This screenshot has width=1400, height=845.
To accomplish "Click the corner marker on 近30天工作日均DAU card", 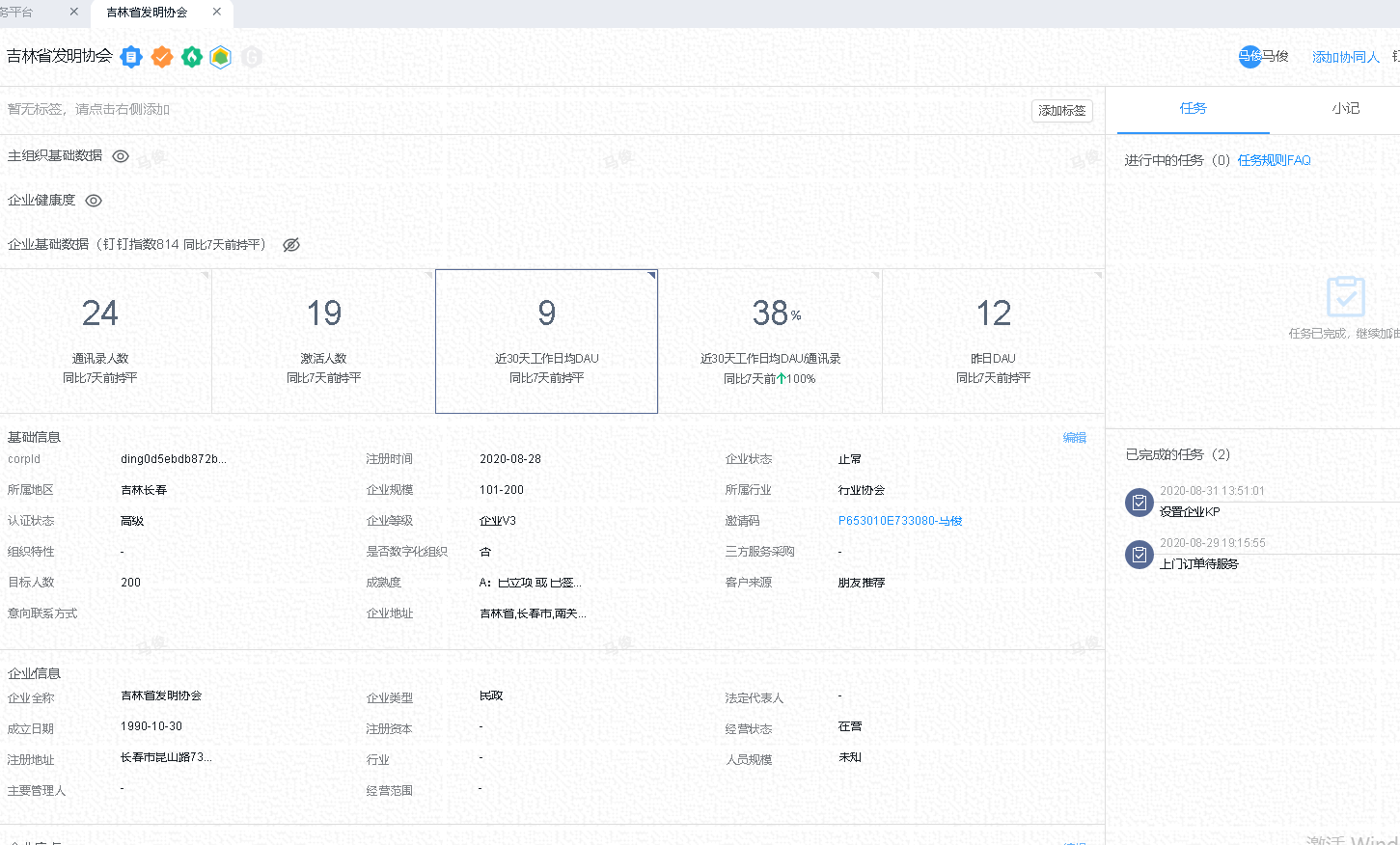I will 651,276.
